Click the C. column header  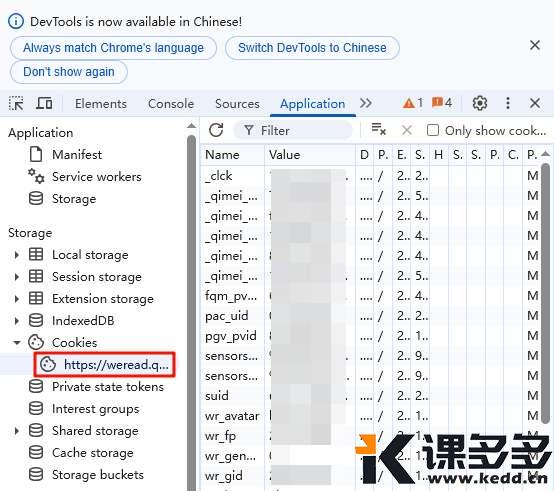pos(513,155)
